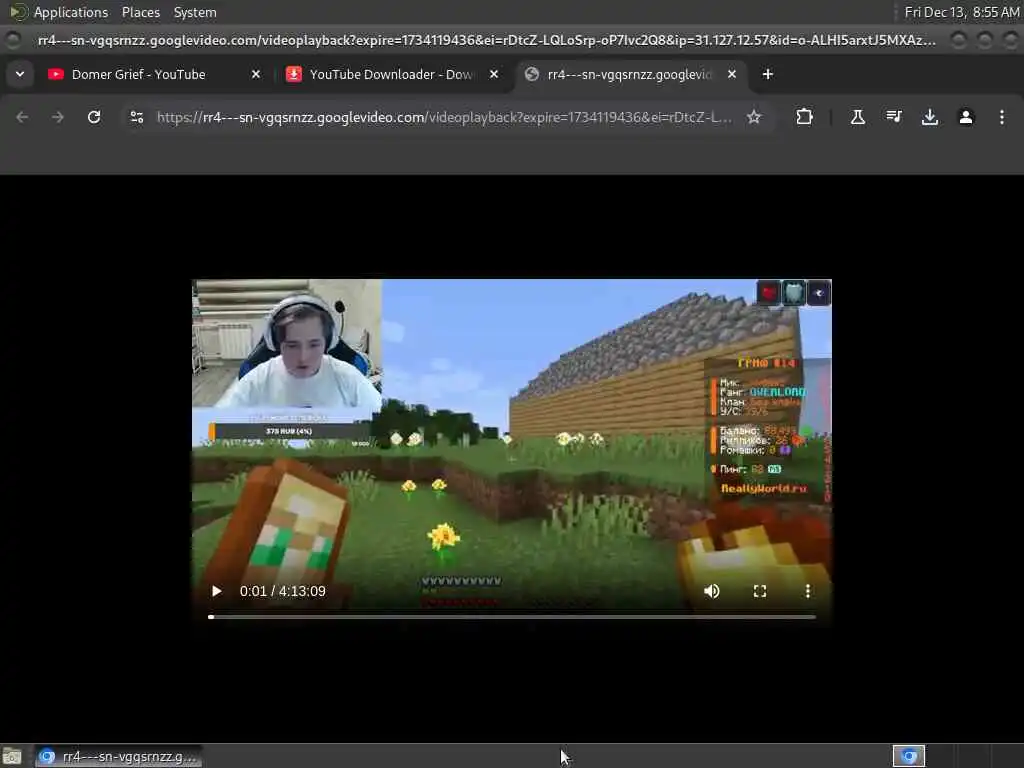1024x768 pixels.
Task: Click the YouTube favicon on first tab
Action: pos(56,74)
